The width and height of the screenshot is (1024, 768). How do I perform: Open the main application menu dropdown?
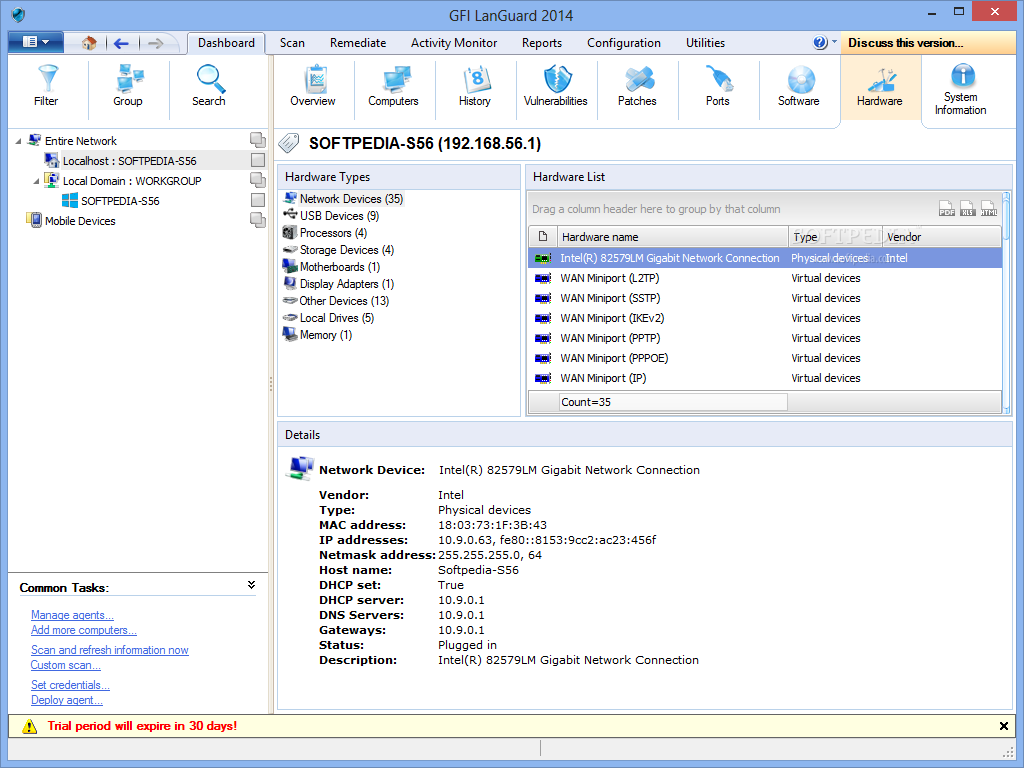tap(35, 42)
